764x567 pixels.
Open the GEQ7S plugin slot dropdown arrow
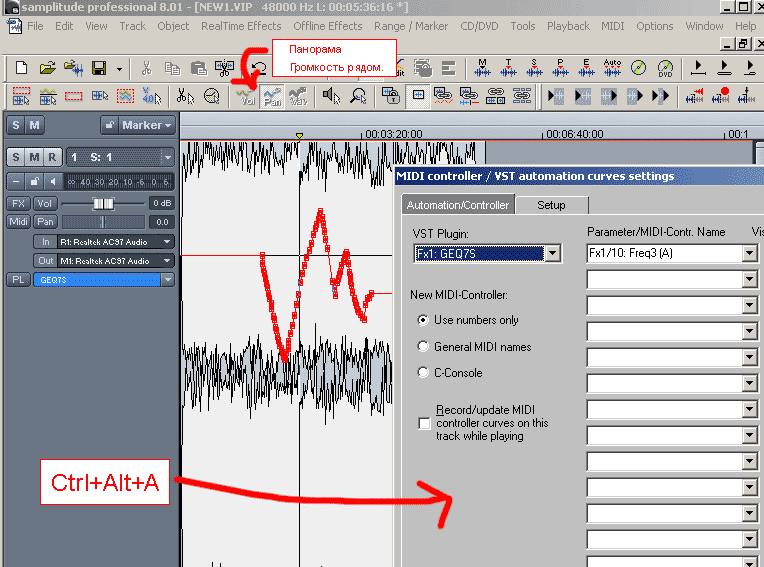tap(168, 280)
